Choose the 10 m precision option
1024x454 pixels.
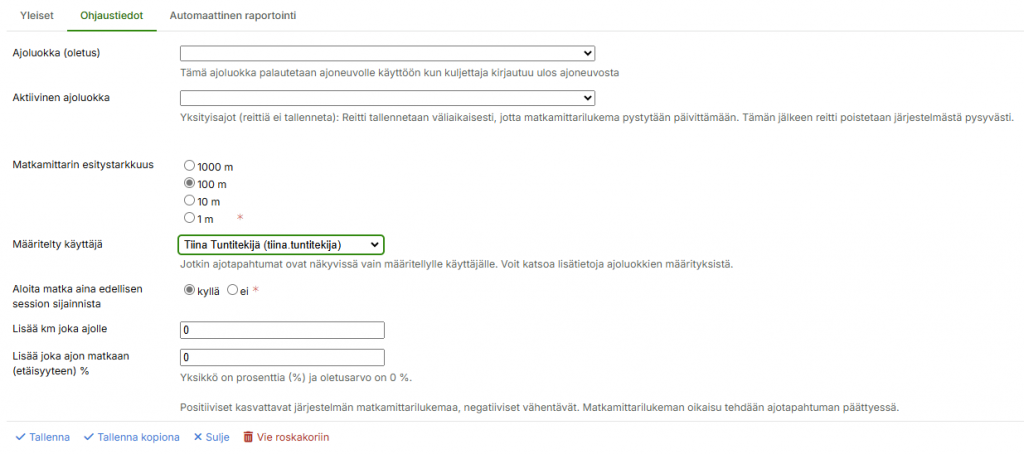[x=190, y=201]
